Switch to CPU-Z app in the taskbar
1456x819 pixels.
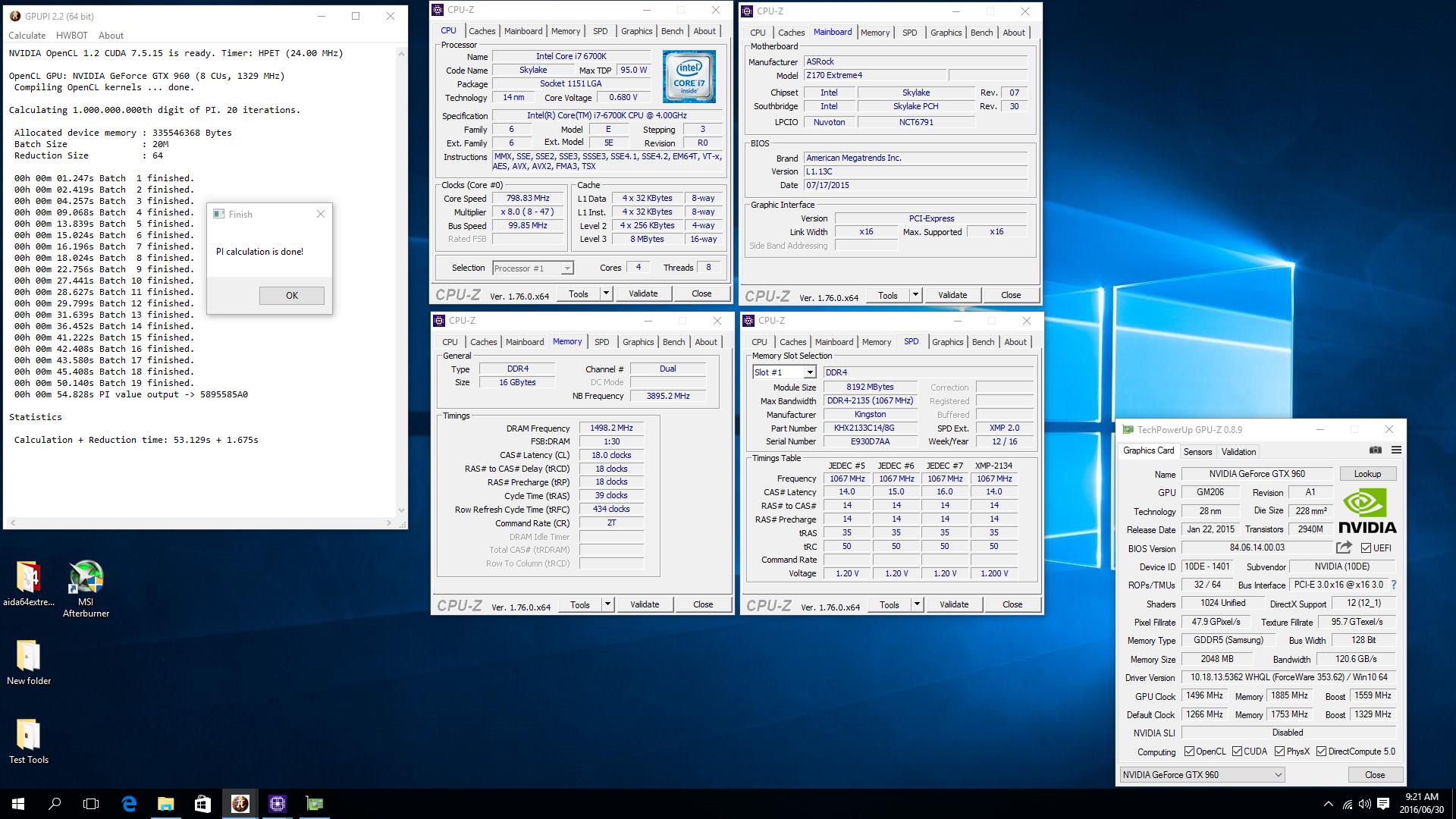click(277, 804)
